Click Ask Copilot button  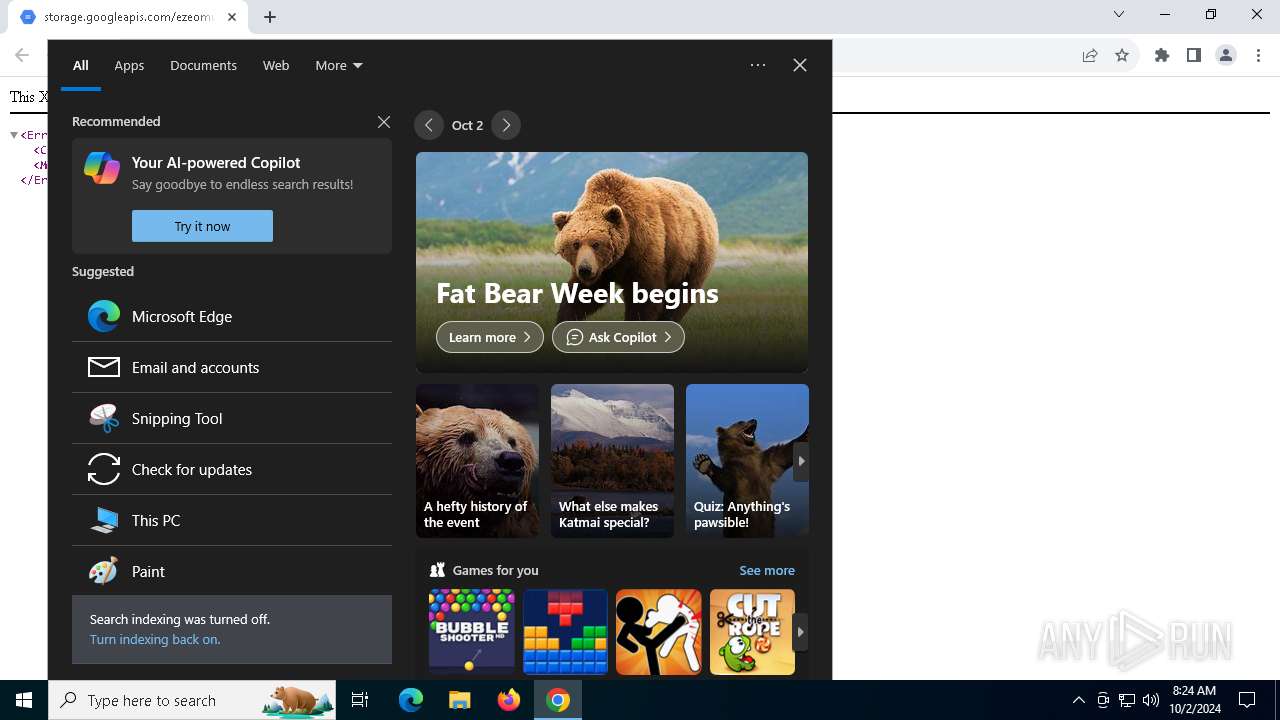pyautogui.click(x=618, y=337)
